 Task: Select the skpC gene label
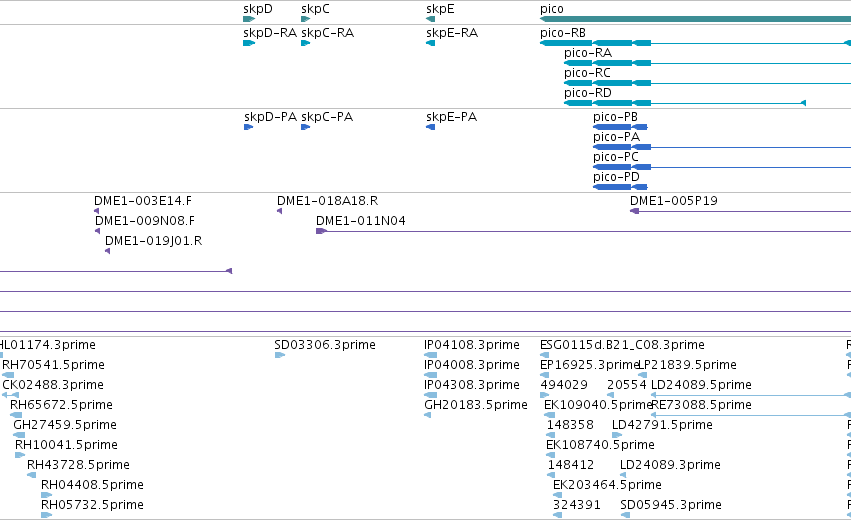click(x=315, y=9)
